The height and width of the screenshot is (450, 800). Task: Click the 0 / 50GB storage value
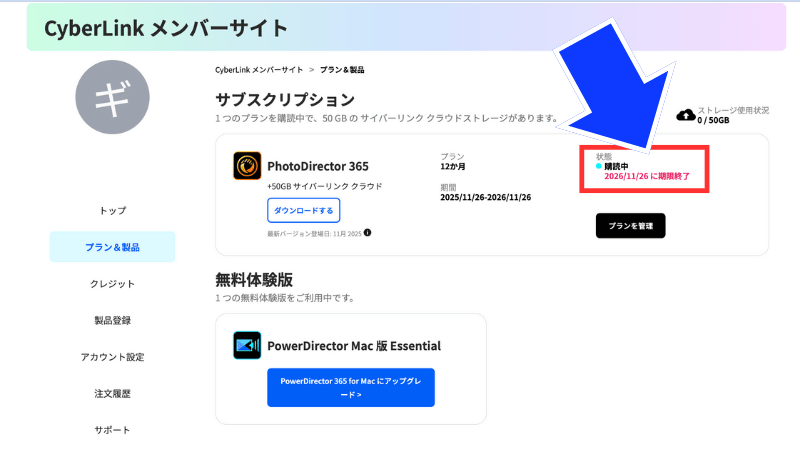point(713,120)
